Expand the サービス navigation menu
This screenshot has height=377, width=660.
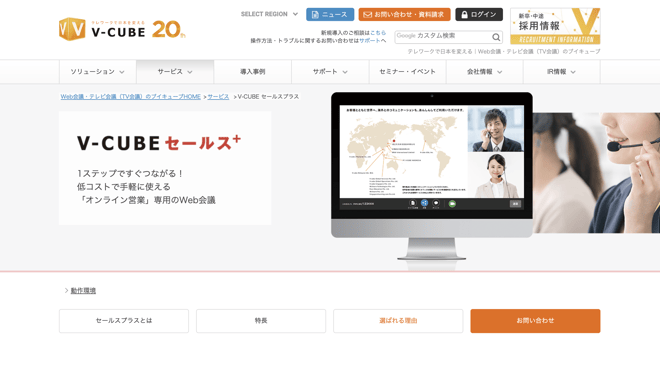click(175, 72)
